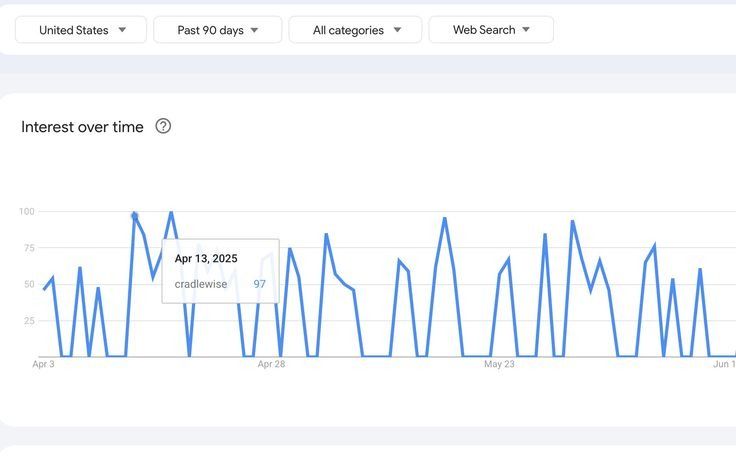736x460 pixels.
Task: Click the All categories caret icon
Action: point(397,30)
